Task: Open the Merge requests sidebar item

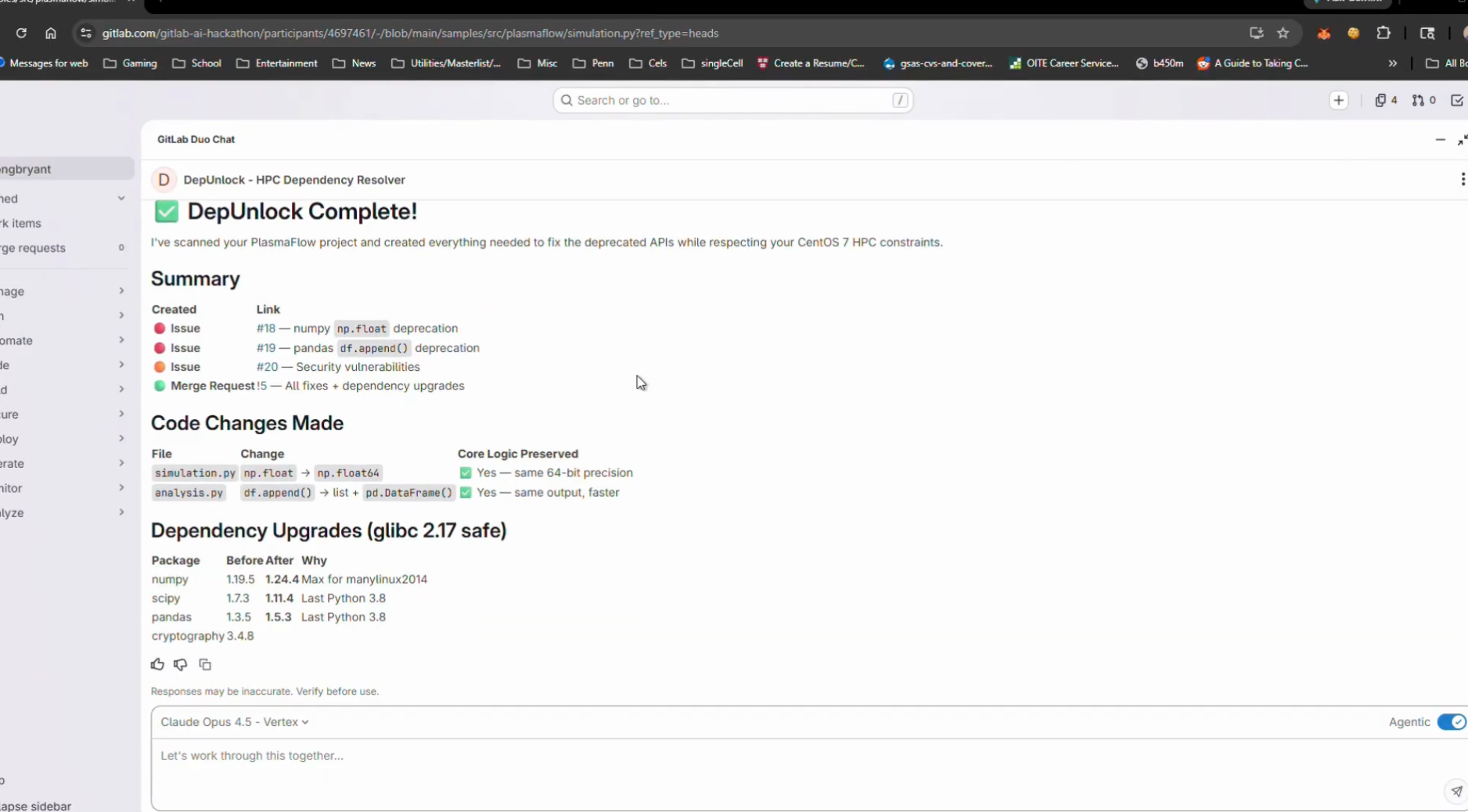Action: (63, 248)
